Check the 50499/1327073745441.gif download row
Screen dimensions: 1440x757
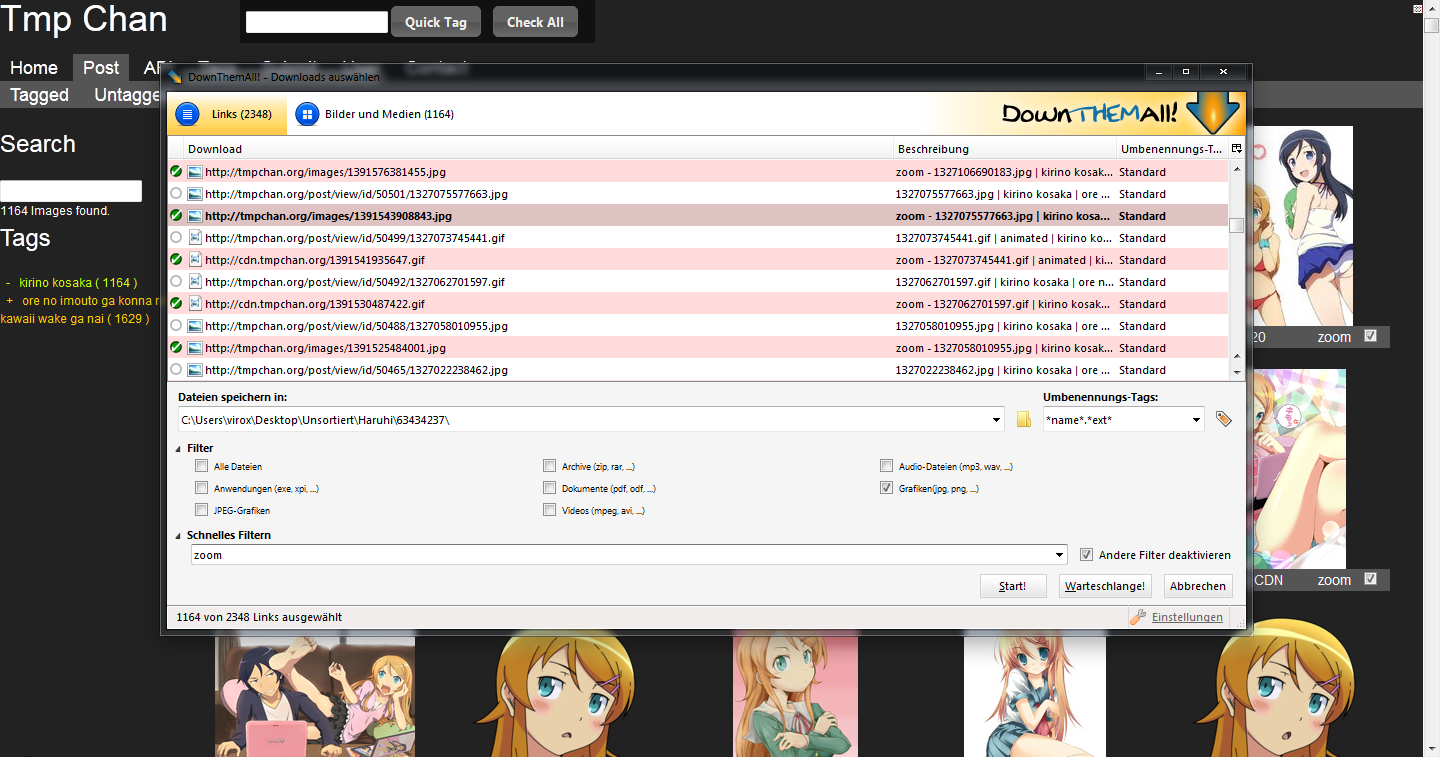tap(176, 238)
